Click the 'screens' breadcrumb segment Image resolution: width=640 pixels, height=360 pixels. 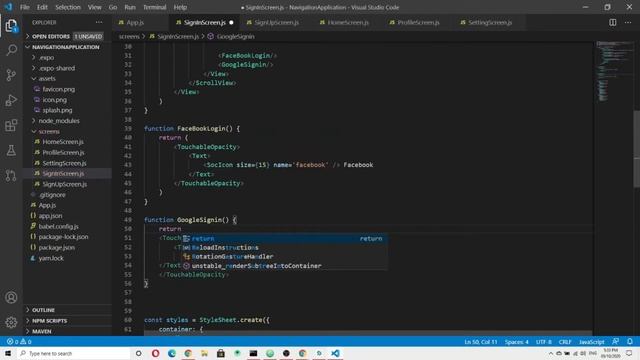(129, 36)
